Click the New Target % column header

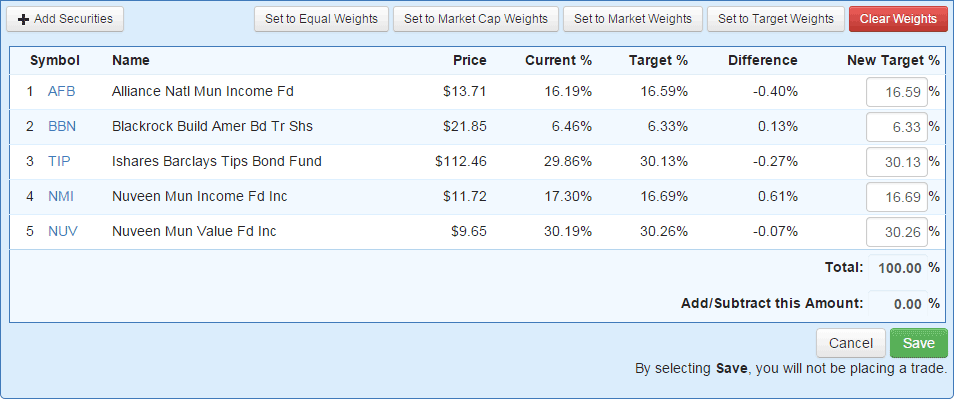point(894,60)
